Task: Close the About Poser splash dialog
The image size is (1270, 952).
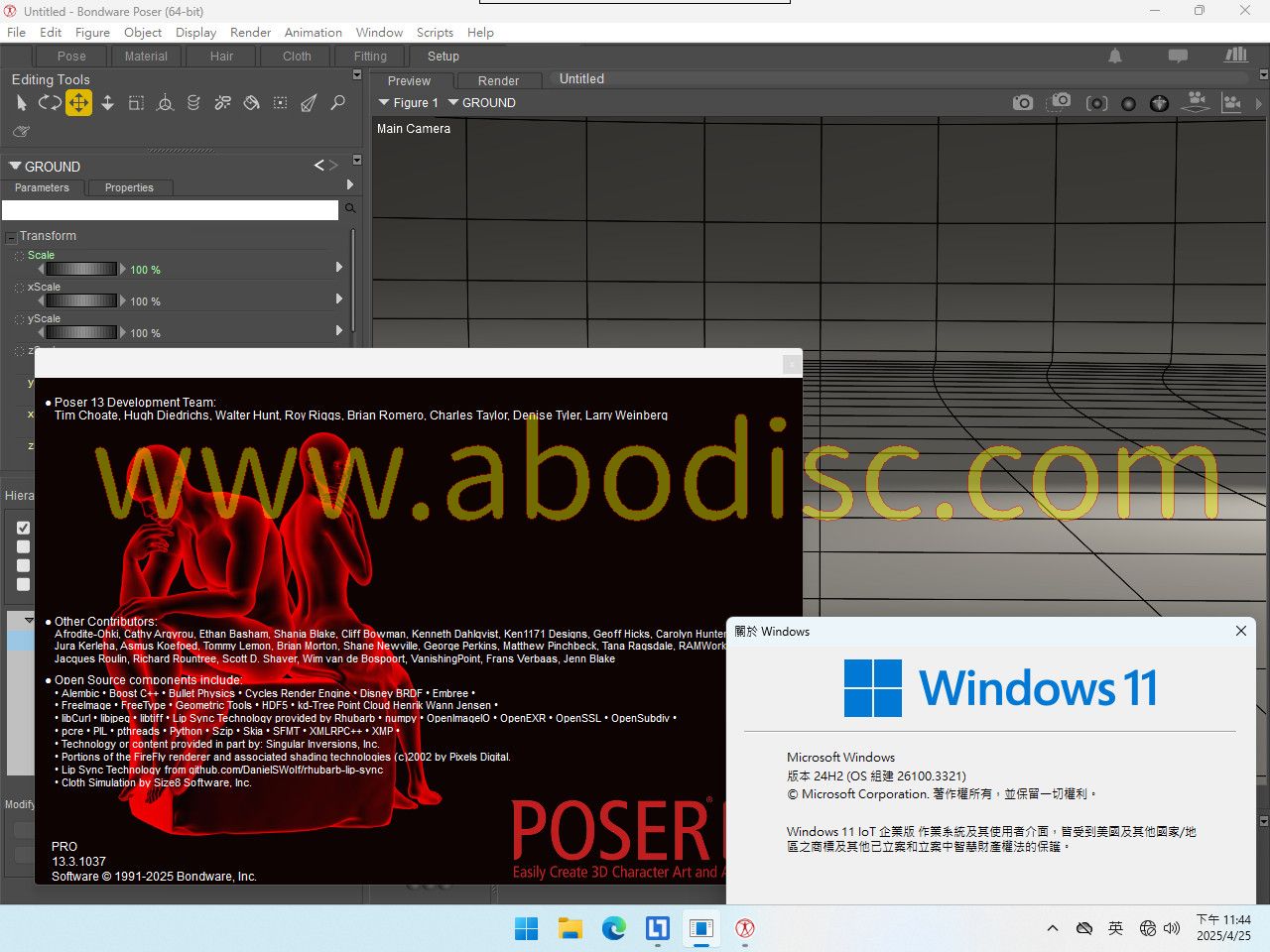Action: coord(791,364)
